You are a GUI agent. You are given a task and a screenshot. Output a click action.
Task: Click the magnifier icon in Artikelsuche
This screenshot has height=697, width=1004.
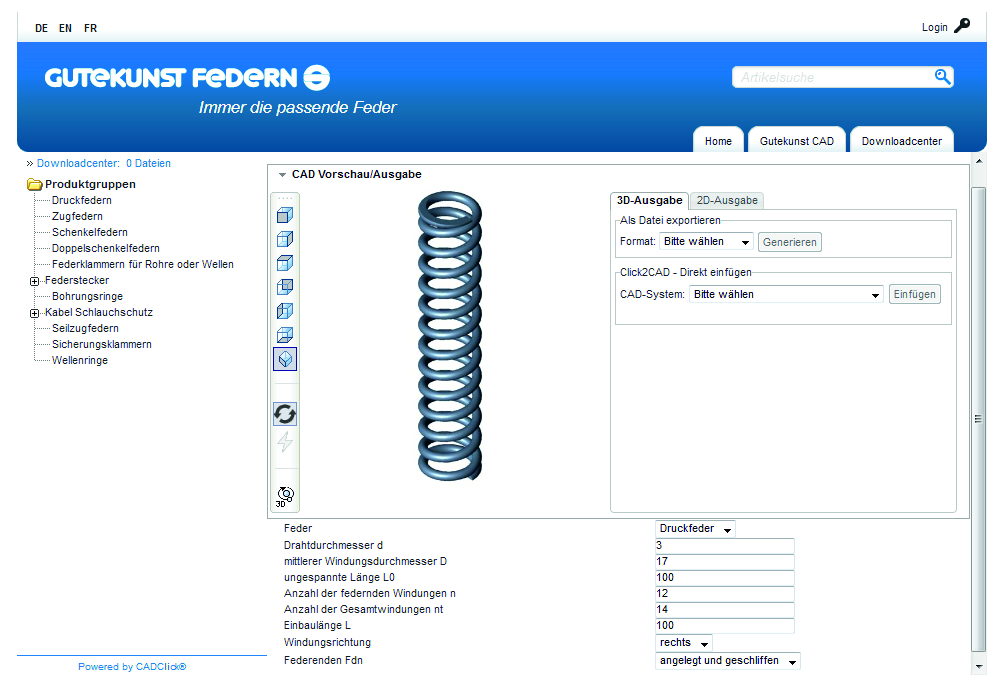point(941,77)
